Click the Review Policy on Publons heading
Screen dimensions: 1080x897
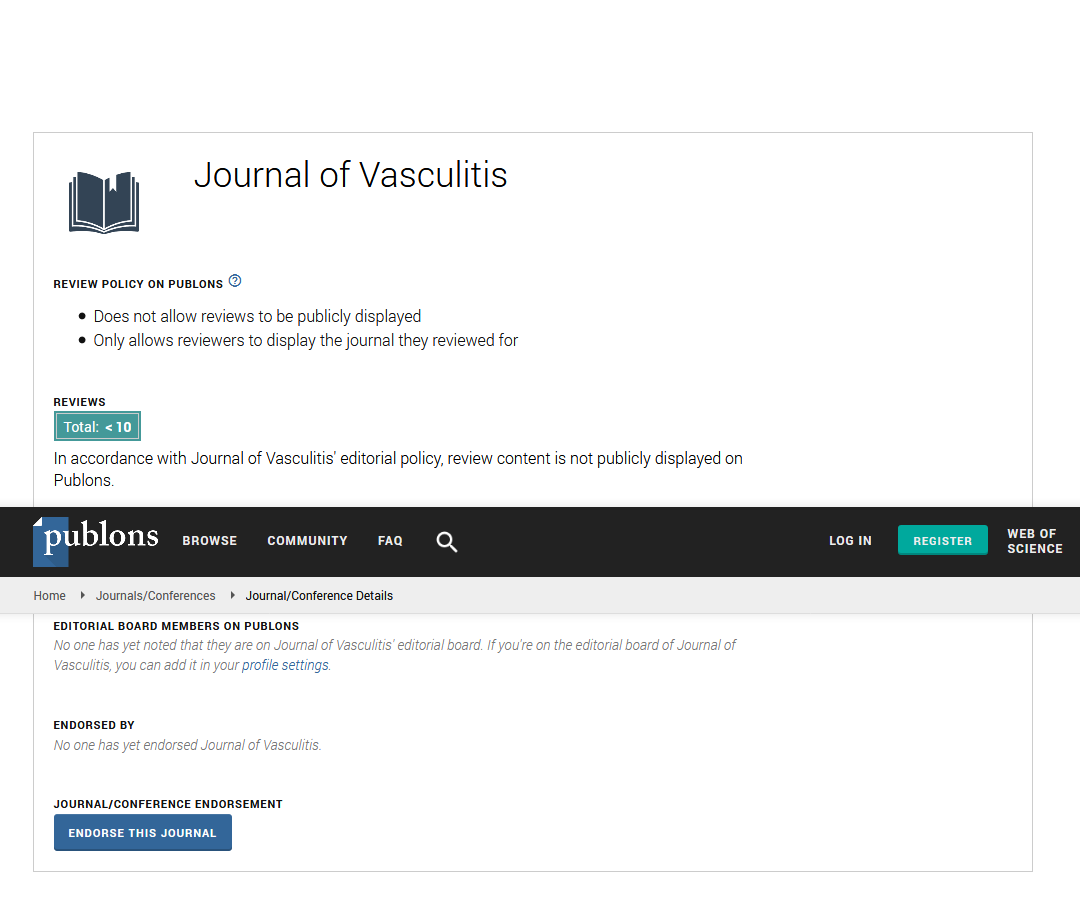tap(138, 285)
